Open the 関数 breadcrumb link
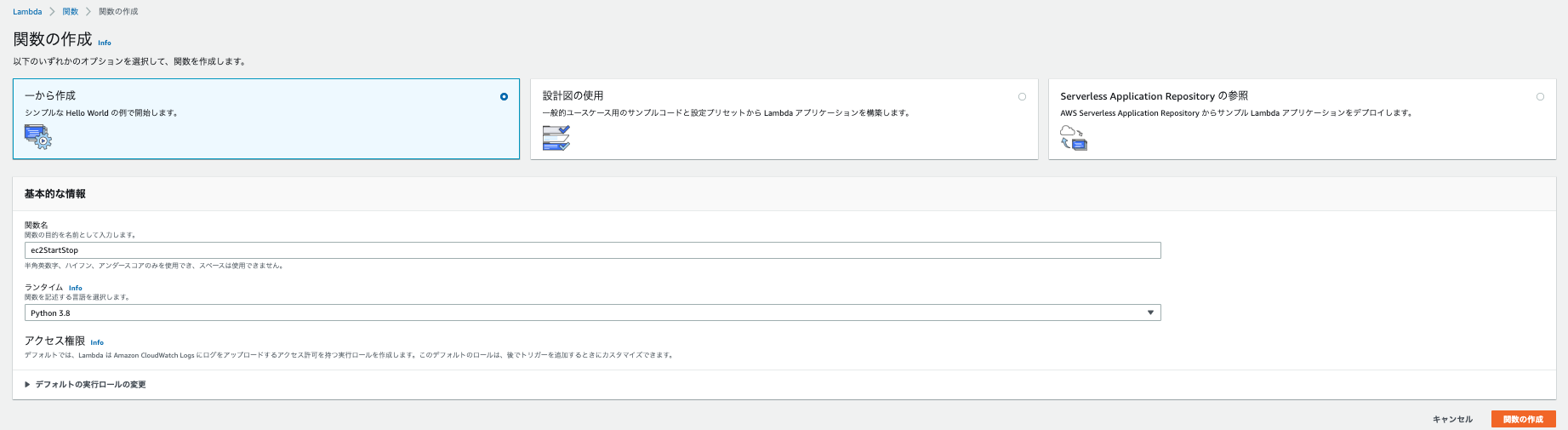The image size is (1568, 430). (x=71, y=12)
